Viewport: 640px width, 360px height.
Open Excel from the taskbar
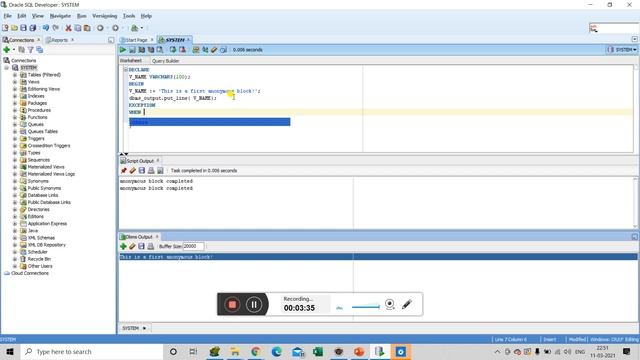coord(318,351)
